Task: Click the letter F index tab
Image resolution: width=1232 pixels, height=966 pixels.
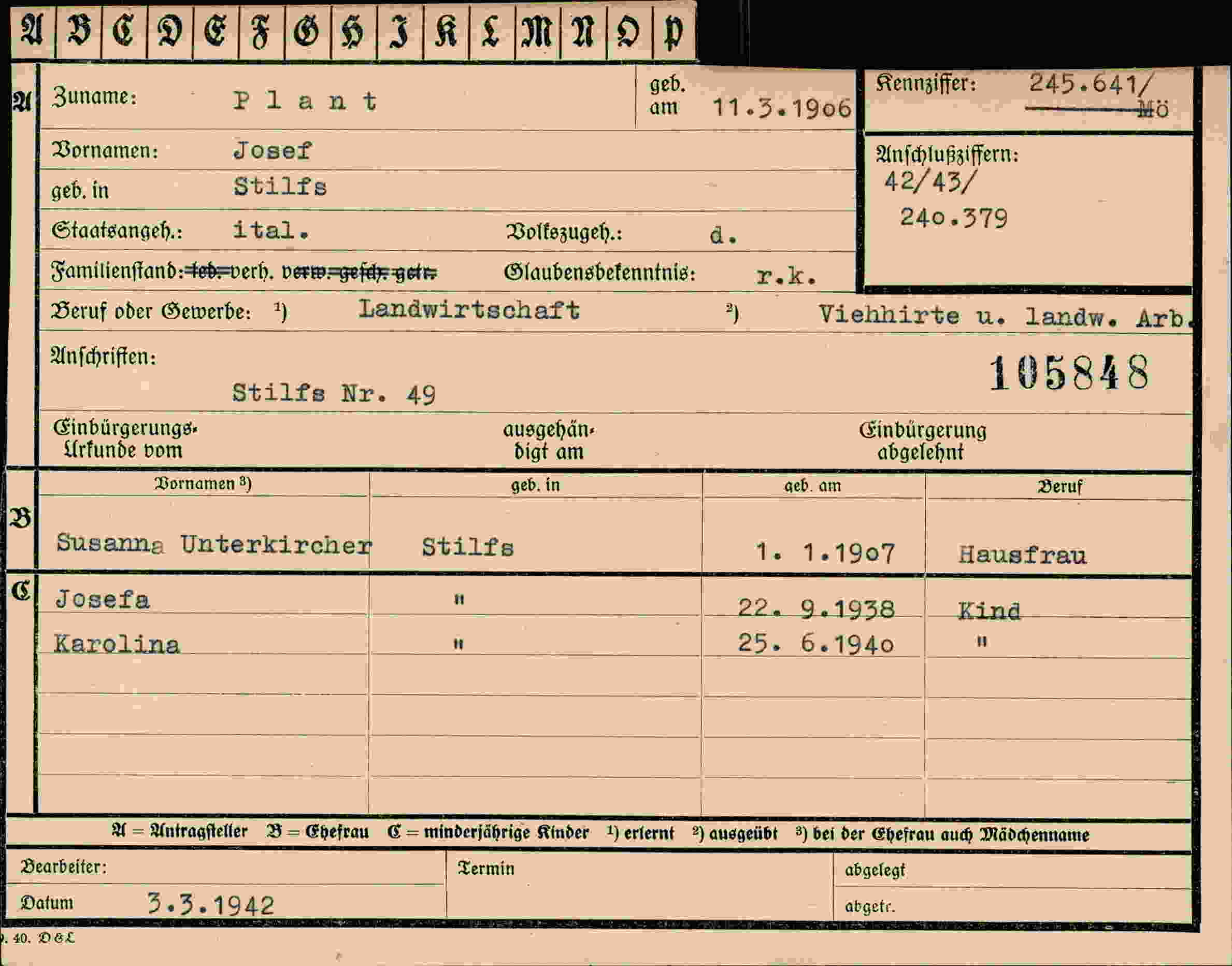Action: point(261,31)
